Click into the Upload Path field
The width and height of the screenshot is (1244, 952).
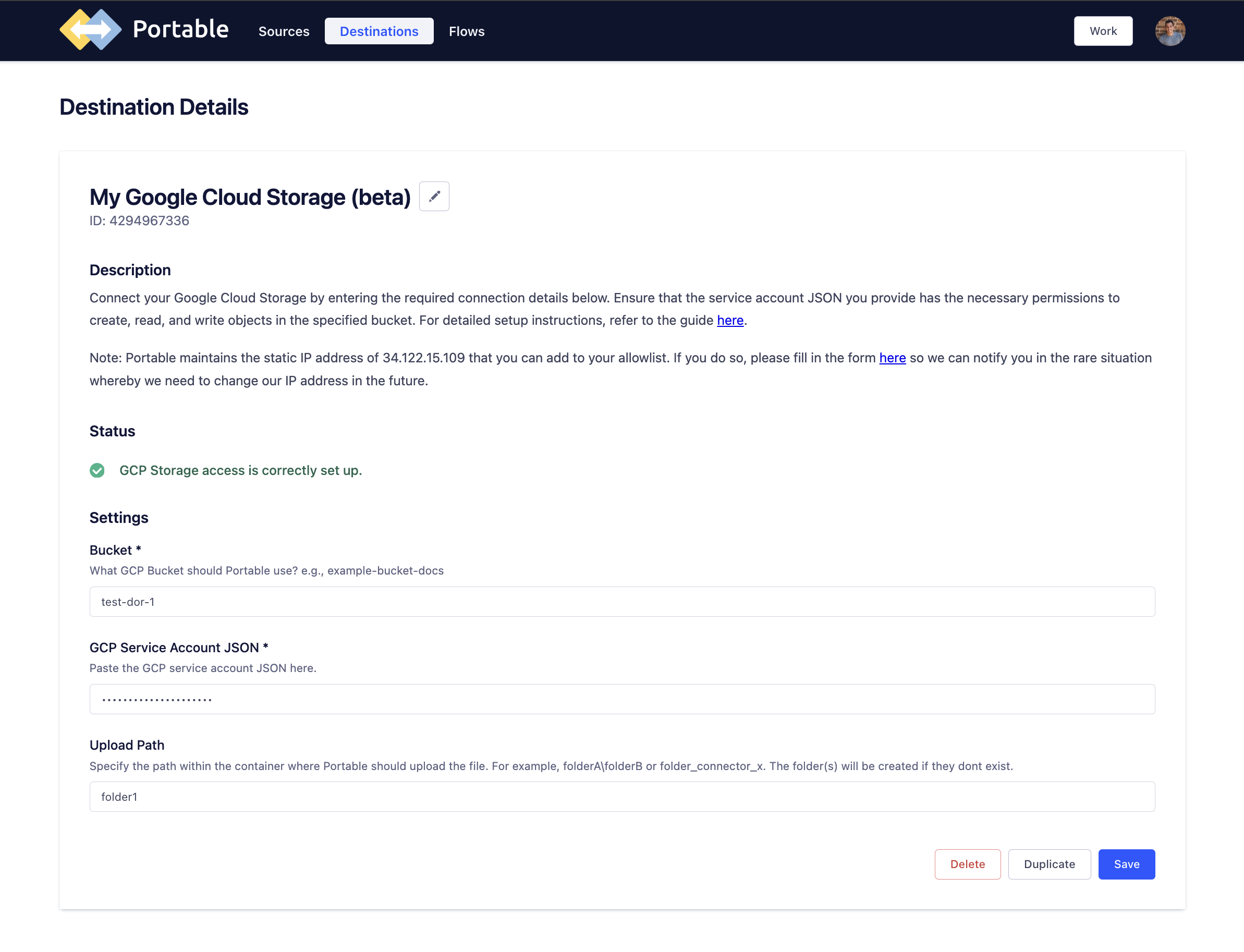point(621,796)
